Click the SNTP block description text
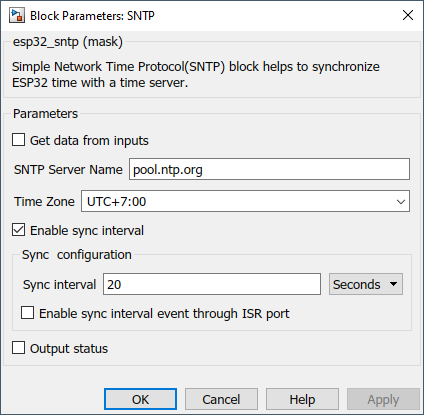Screen dimensions: 424x415 click(x=196, y=75)
